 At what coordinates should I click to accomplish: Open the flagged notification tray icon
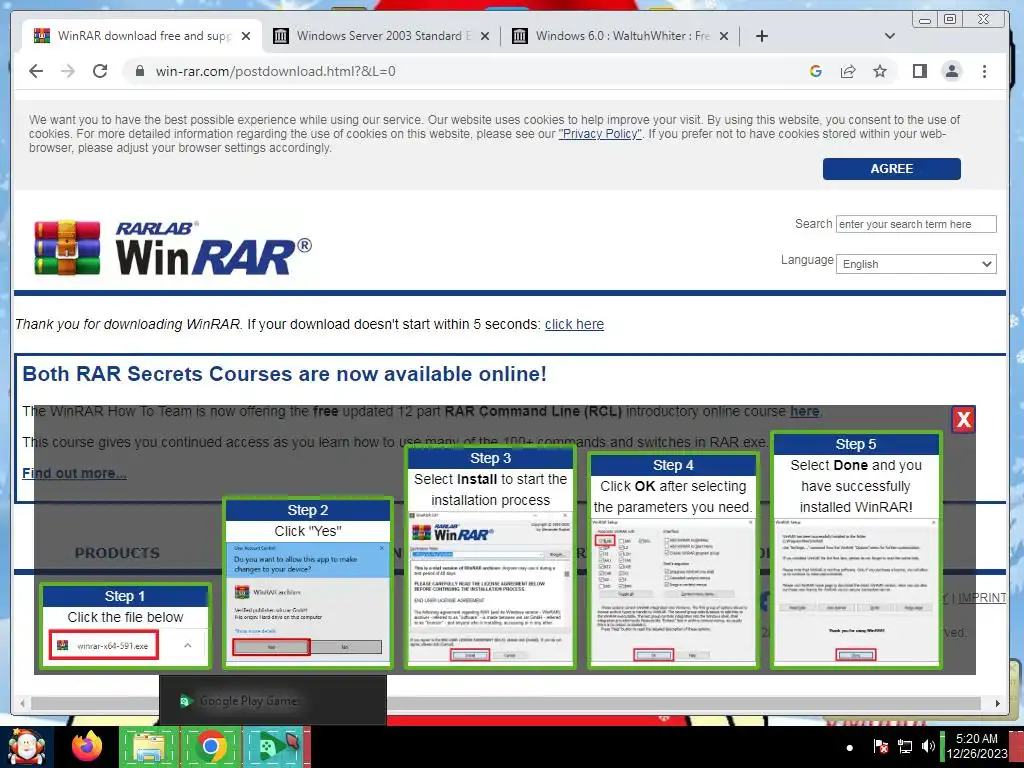[880, 746]
